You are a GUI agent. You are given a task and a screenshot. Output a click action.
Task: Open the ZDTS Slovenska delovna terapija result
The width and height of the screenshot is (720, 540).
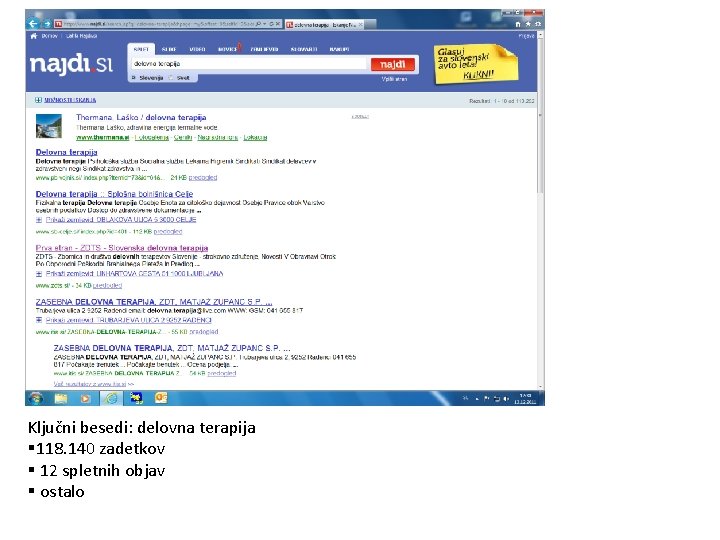click(122, 248)
